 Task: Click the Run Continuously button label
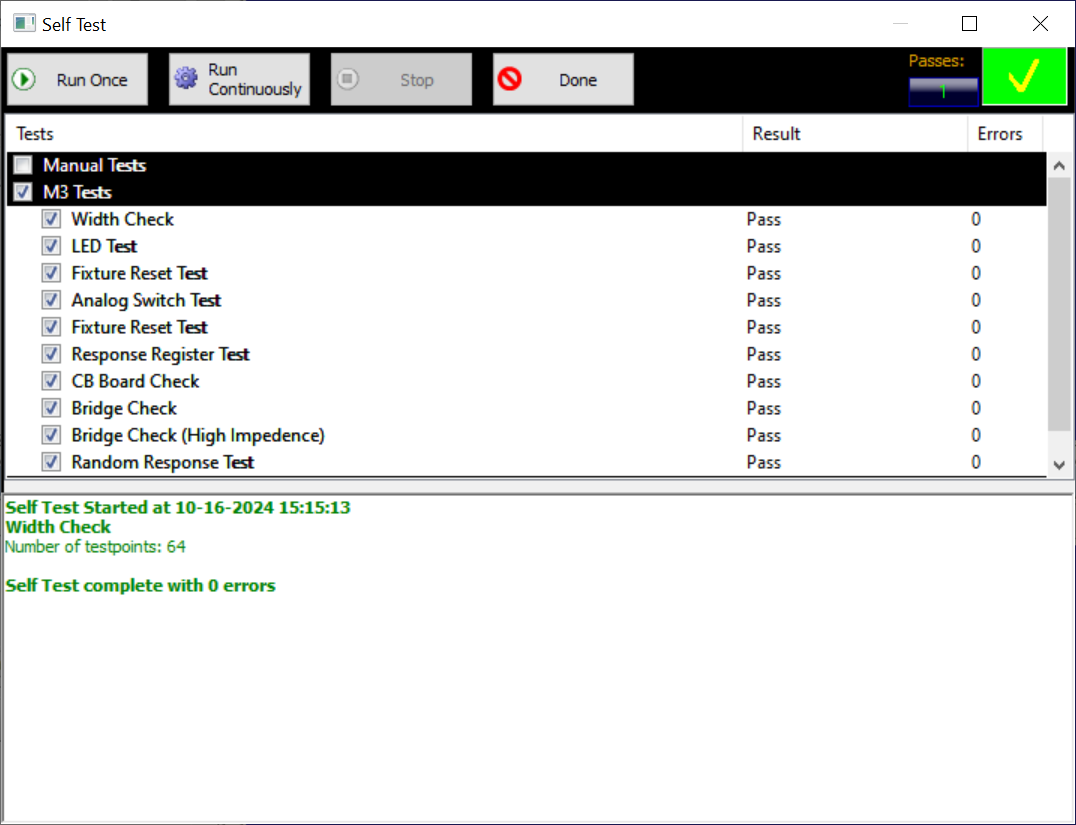(x=255, y=80)
